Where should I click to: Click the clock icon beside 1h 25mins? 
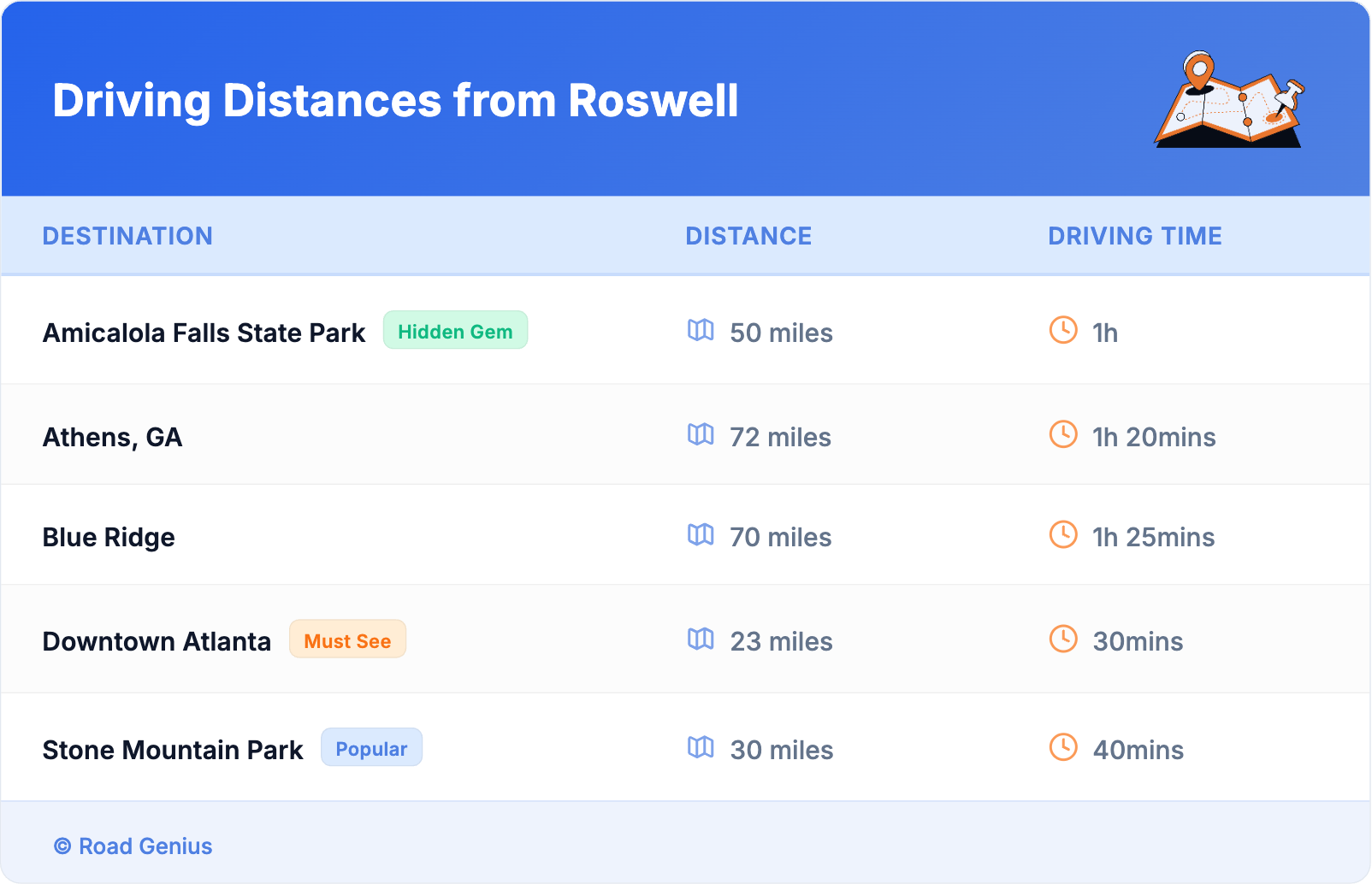click(1063, 534)
